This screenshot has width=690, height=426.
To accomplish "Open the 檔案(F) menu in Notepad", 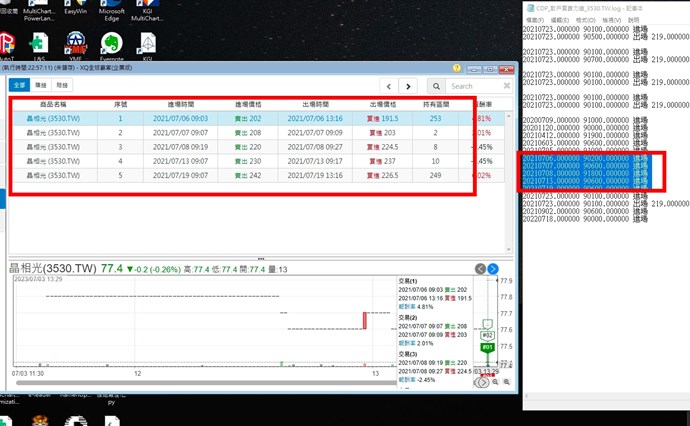I will 534,20.
